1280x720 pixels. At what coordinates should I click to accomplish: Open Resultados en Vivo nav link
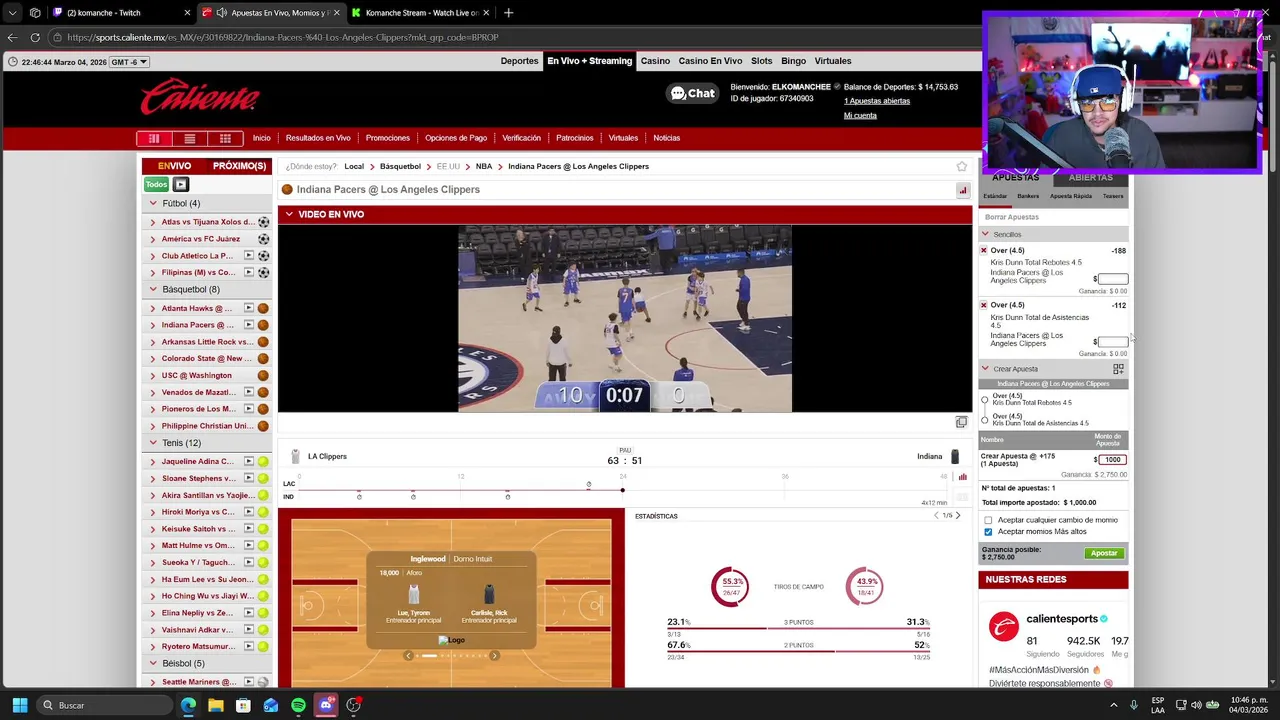[x=318, y=138]
